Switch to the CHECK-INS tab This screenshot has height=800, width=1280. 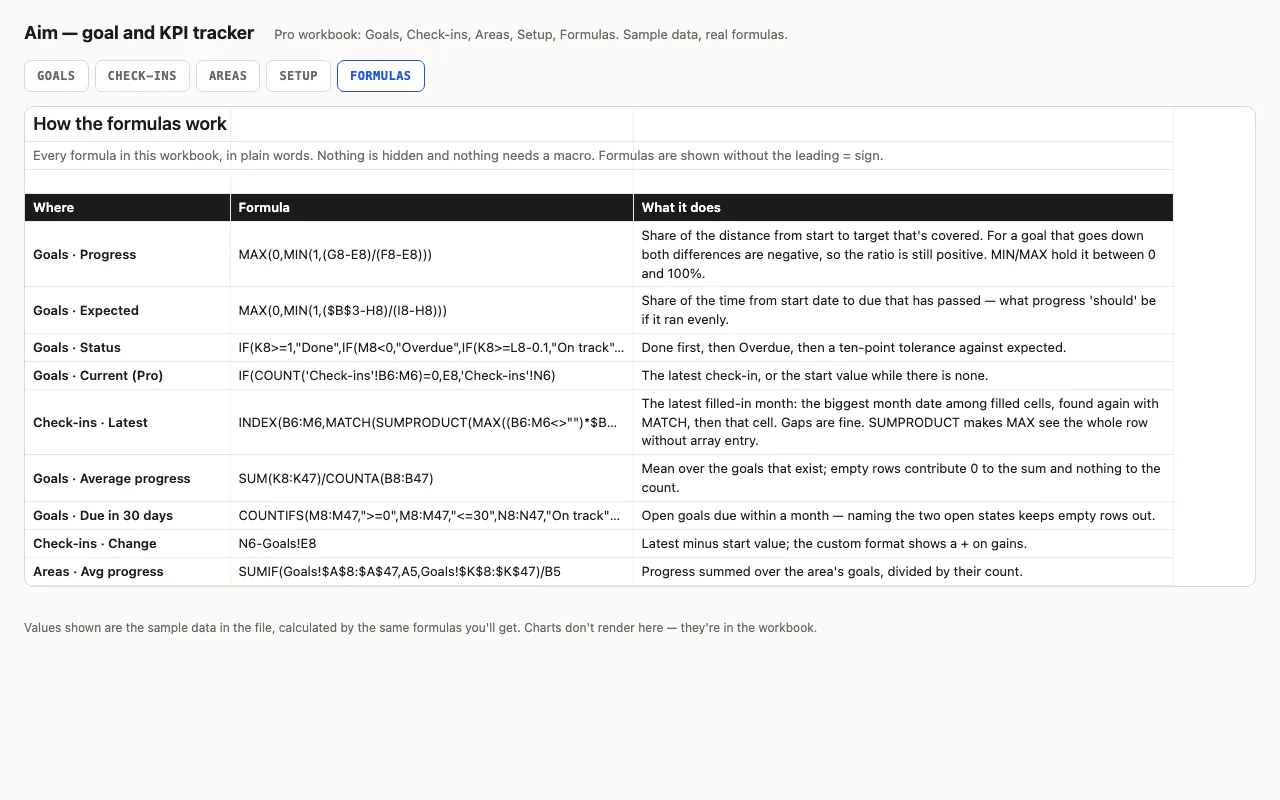(x=142, y=76)
